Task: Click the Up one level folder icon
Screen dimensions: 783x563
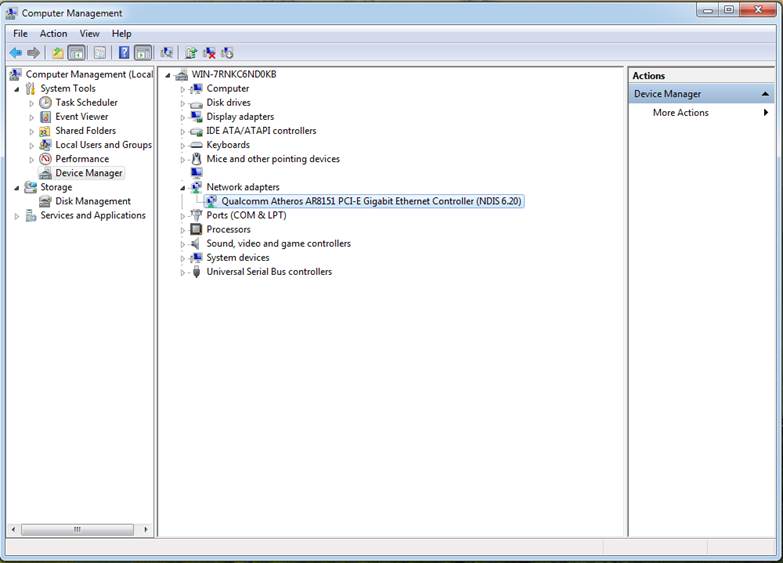Action: tap(58, 52)
